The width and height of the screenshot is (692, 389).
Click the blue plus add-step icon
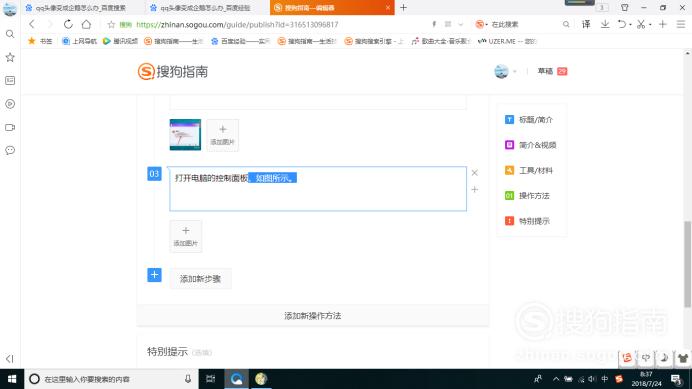(x=154, y=275)
